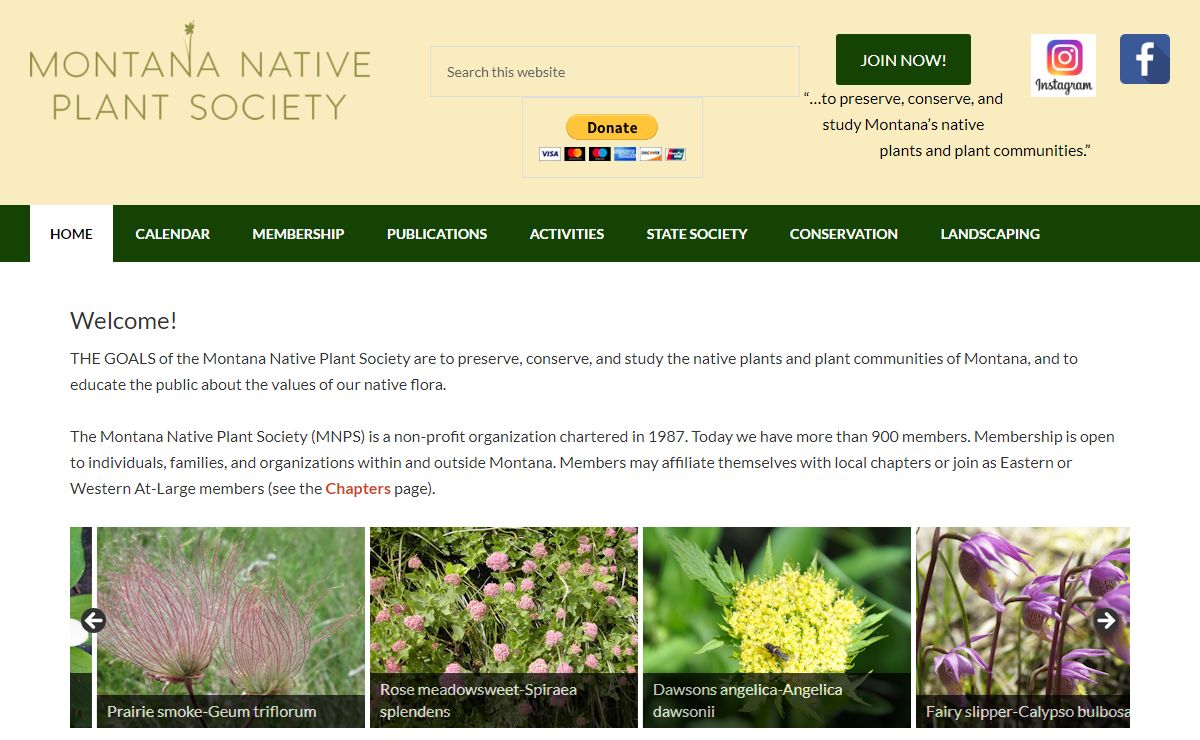
Task: Follow the Chapters page link
Action: point(357,489)
